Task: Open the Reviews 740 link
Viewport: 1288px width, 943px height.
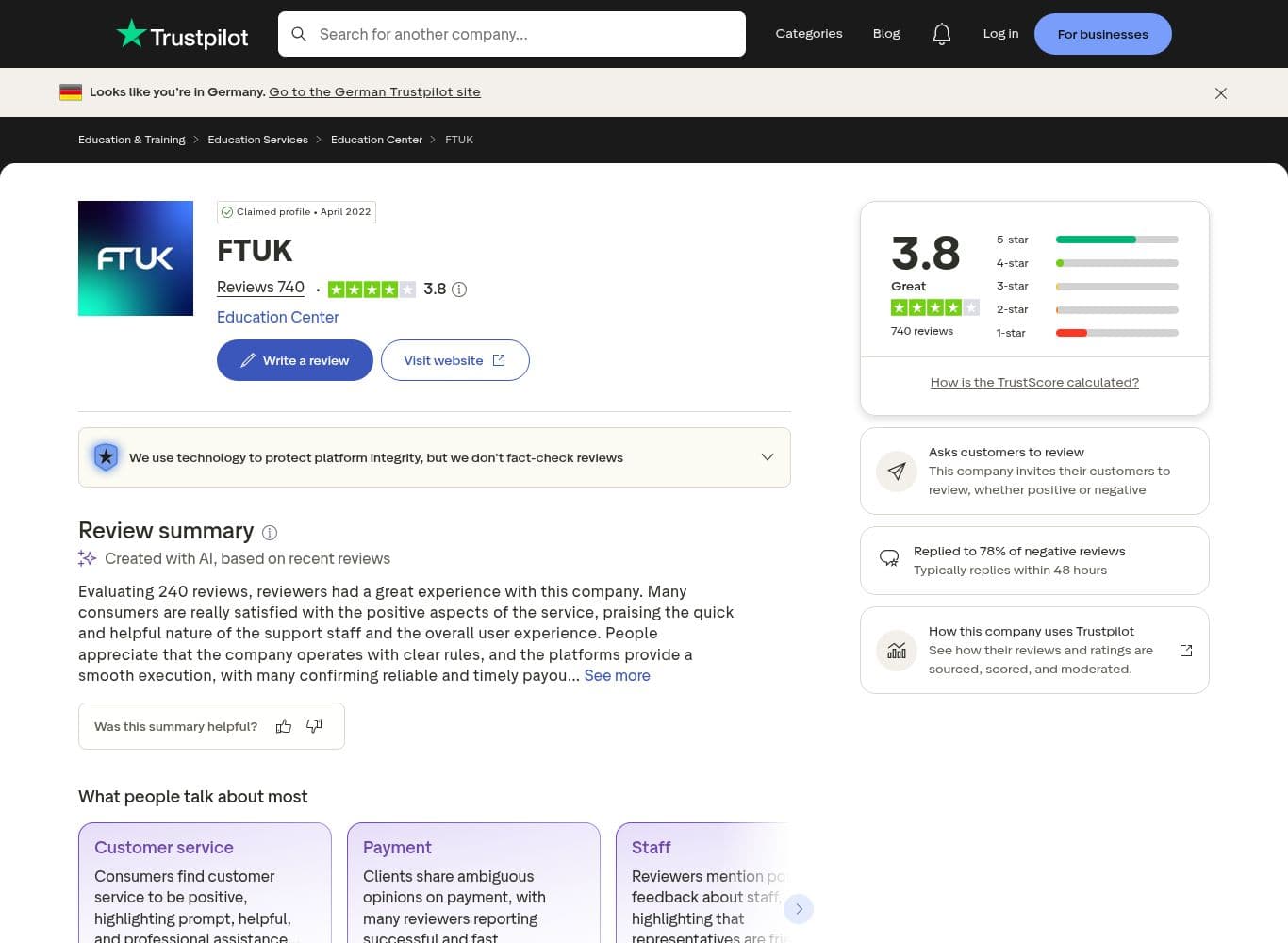Action: click(x=260, y=288)
